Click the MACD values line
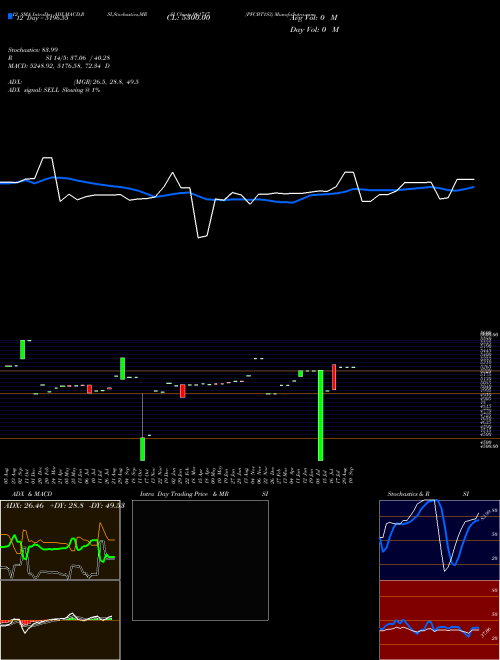The height and width of the screenshot is (660, 500). point(59,66)
